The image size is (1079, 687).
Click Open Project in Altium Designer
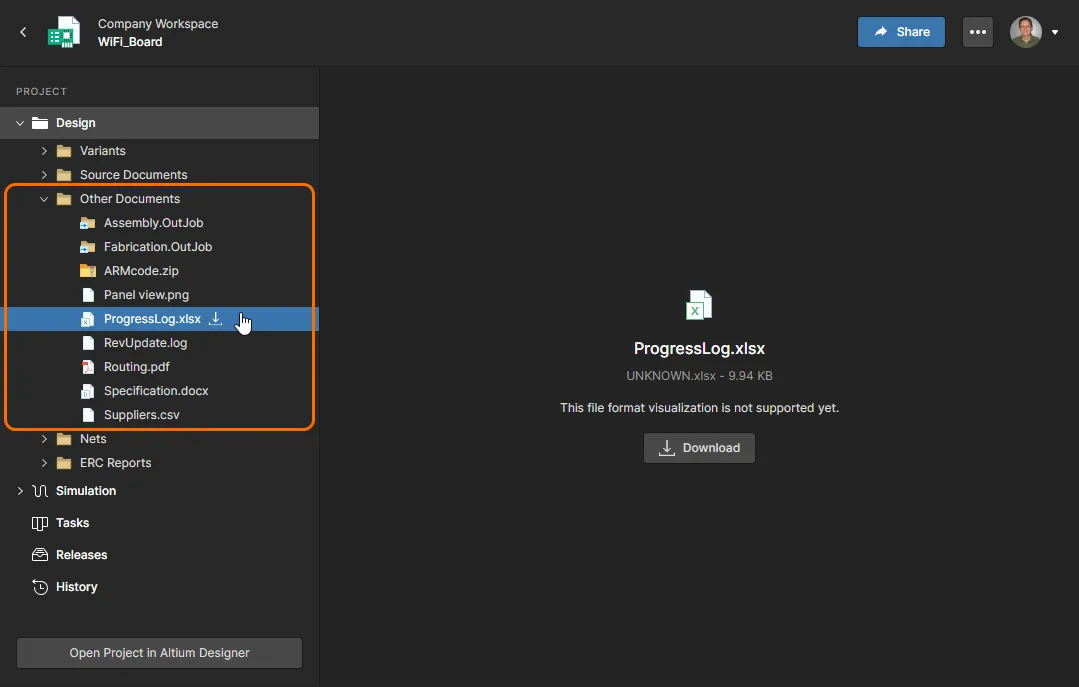point(159,653)
